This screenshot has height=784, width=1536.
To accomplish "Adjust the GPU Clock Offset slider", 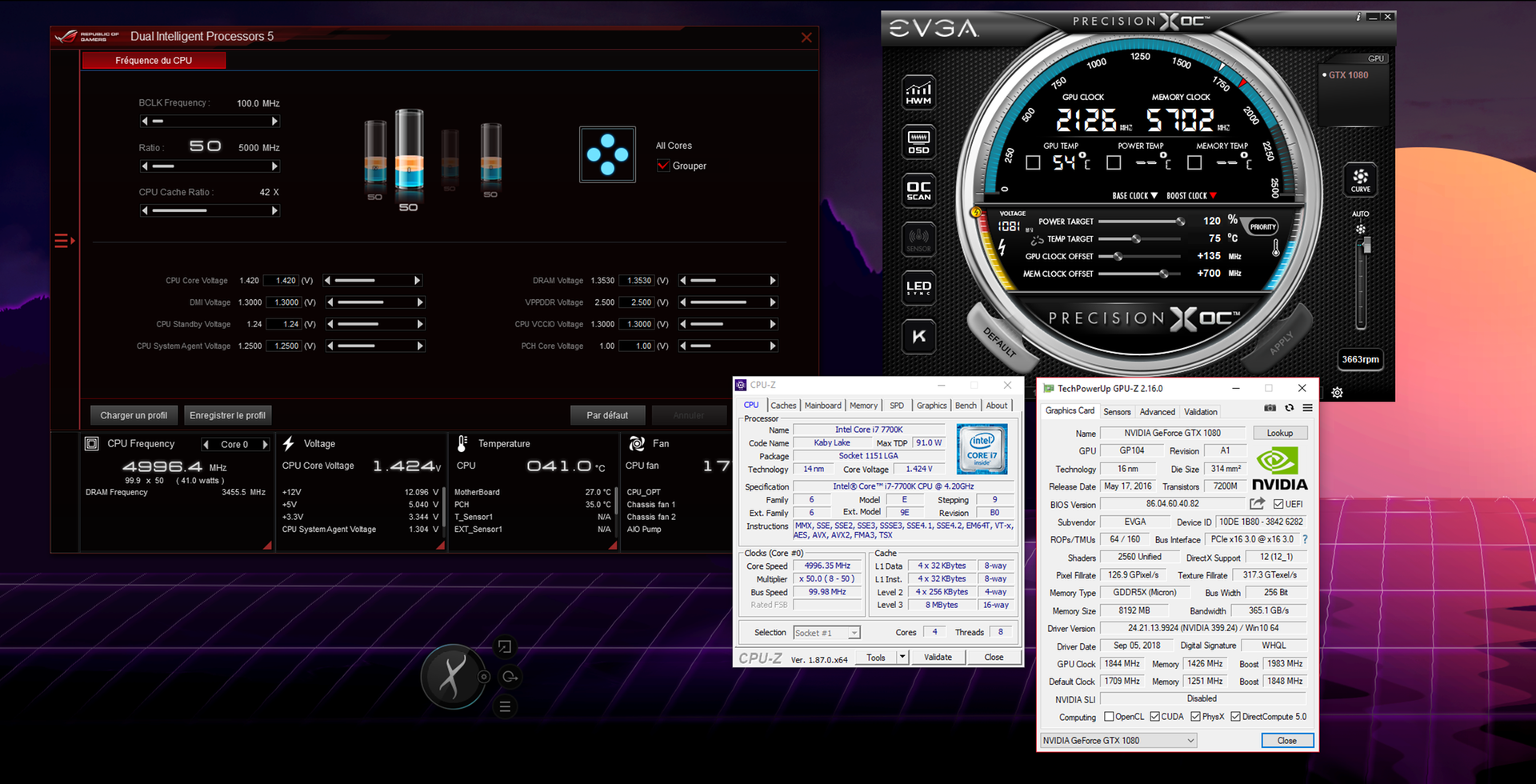I will 1141,257.
